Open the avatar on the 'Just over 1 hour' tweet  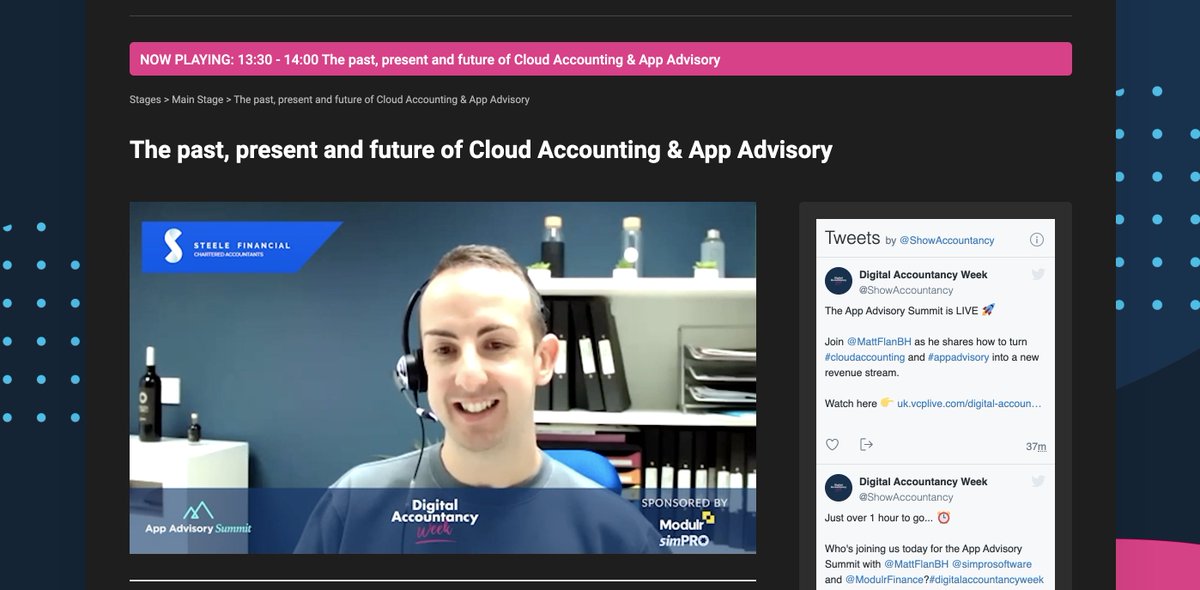(838, 488)
